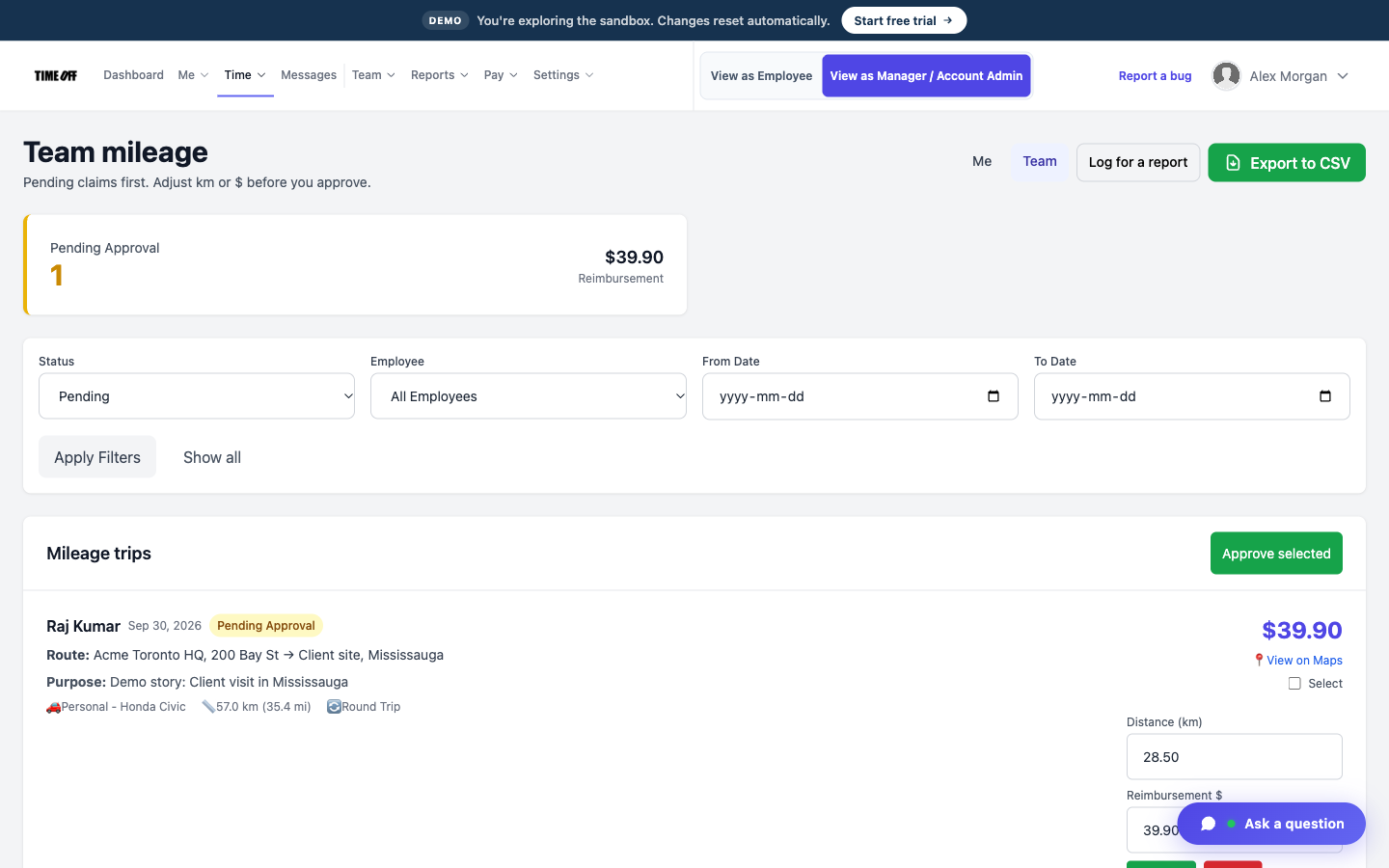This screenshot has height=868, width=1389.
Task: Switch to View as Employee
Action: click(761, 76)
